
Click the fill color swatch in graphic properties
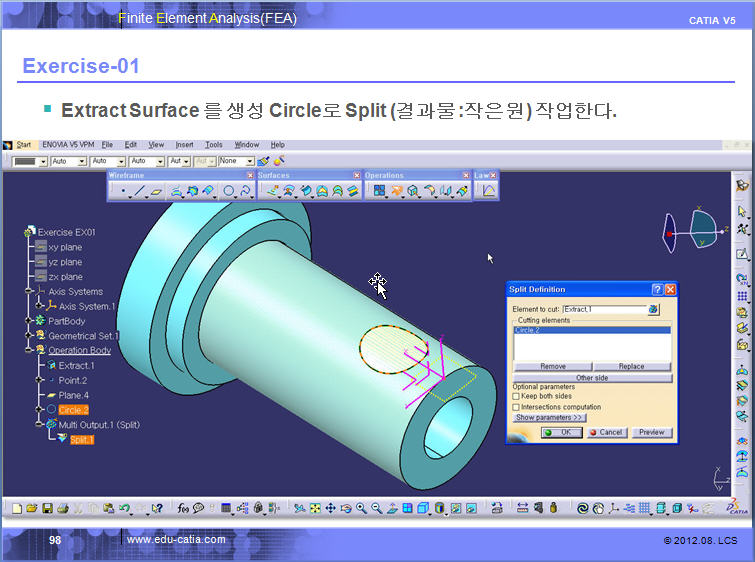(26, 161)
